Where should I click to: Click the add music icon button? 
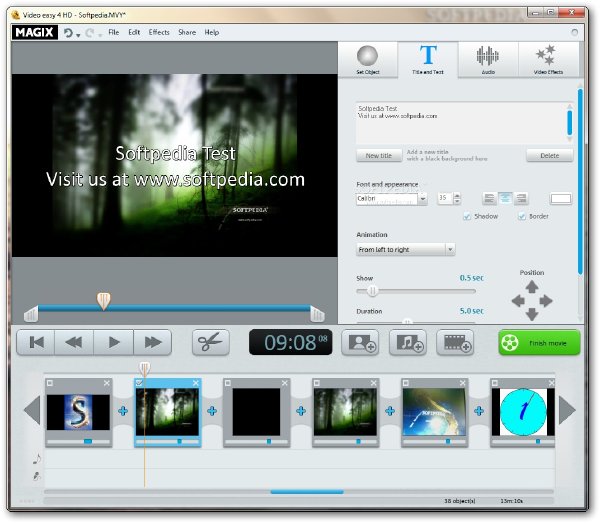pos(408,342)
